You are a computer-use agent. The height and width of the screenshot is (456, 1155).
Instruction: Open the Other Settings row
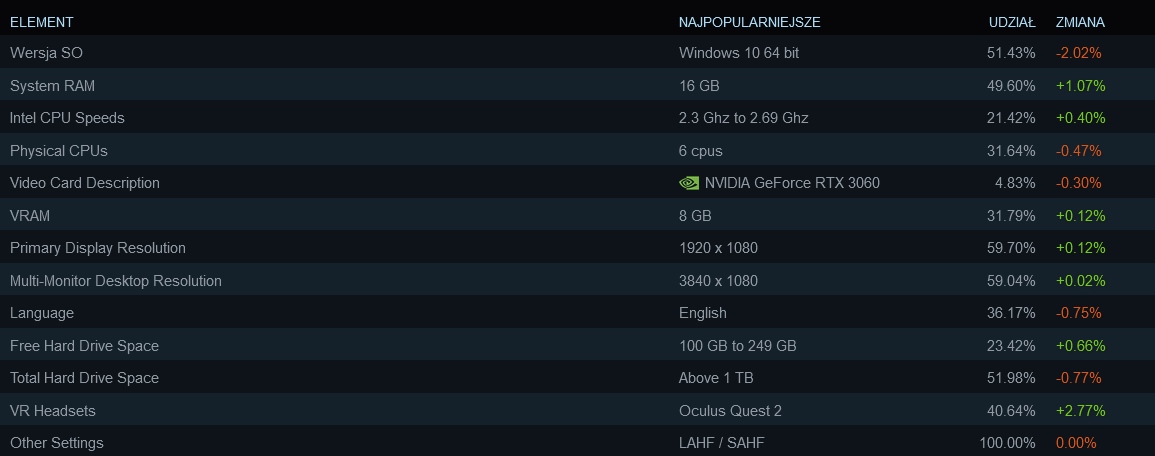tap(56, 443)
